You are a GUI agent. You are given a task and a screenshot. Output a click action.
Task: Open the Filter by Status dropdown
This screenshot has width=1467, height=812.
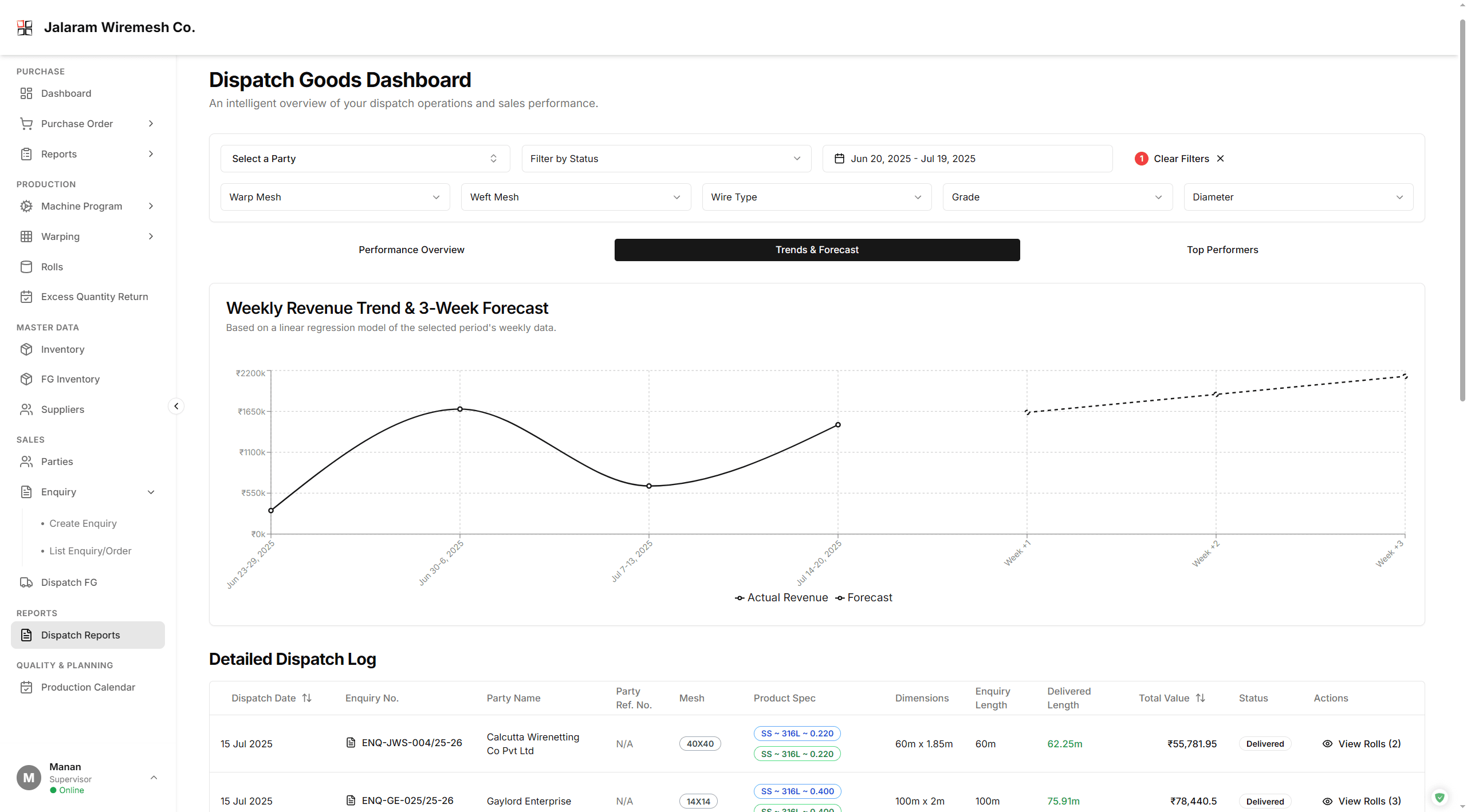(666, 159)
